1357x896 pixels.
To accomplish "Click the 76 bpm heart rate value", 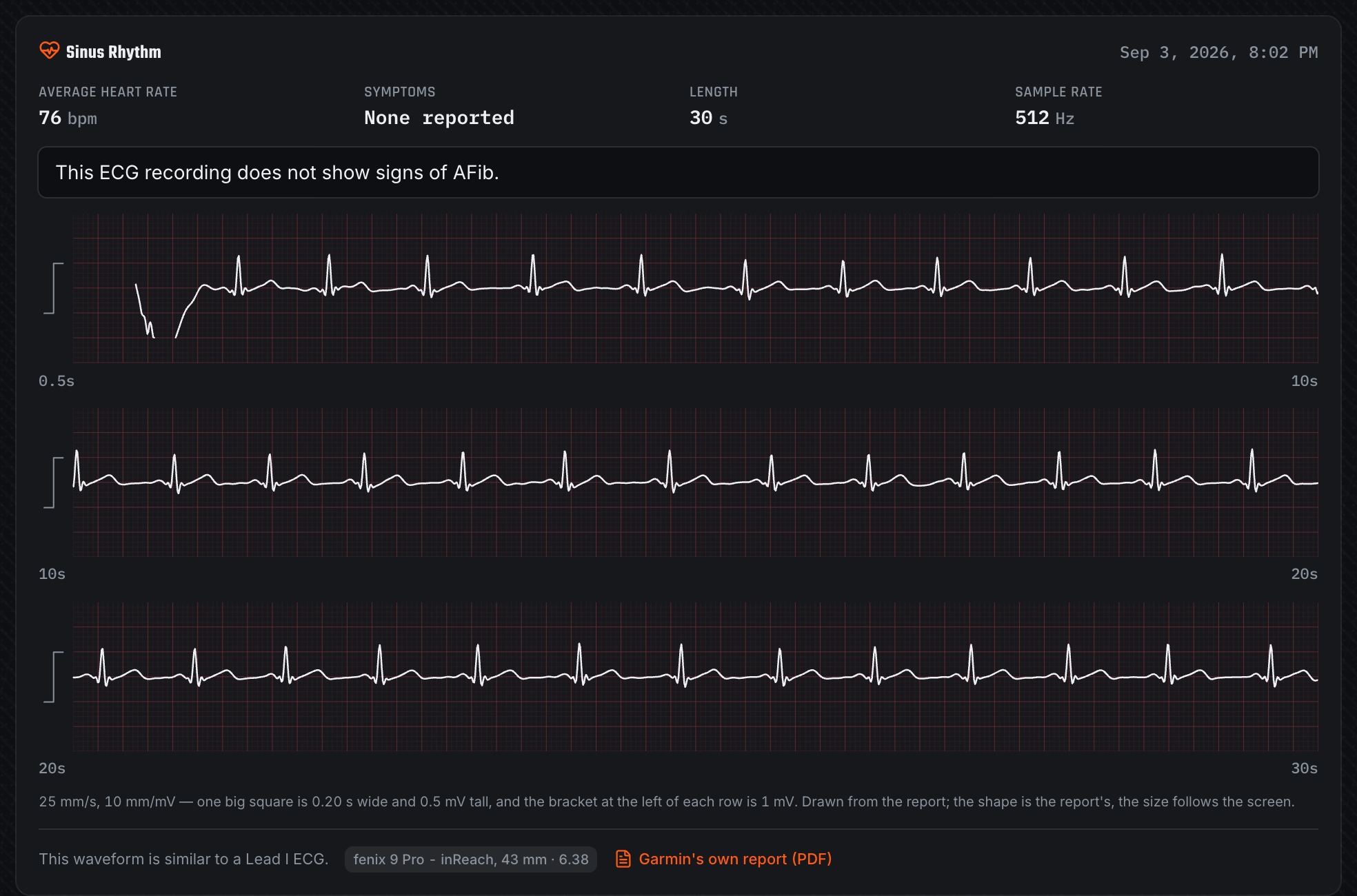I will [68, 118].
